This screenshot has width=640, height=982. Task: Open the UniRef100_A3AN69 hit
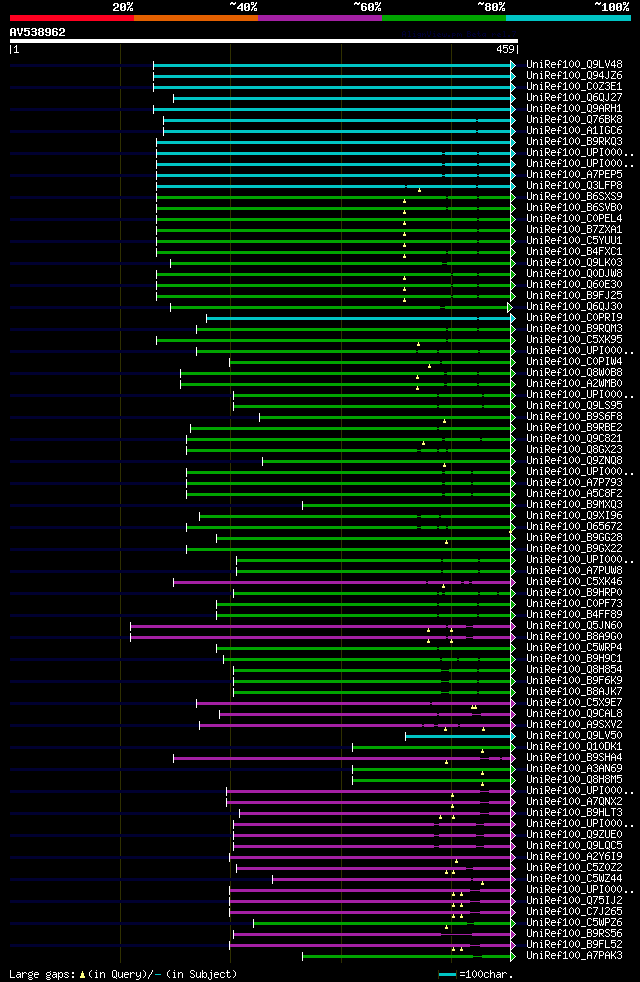click(574, 768)
